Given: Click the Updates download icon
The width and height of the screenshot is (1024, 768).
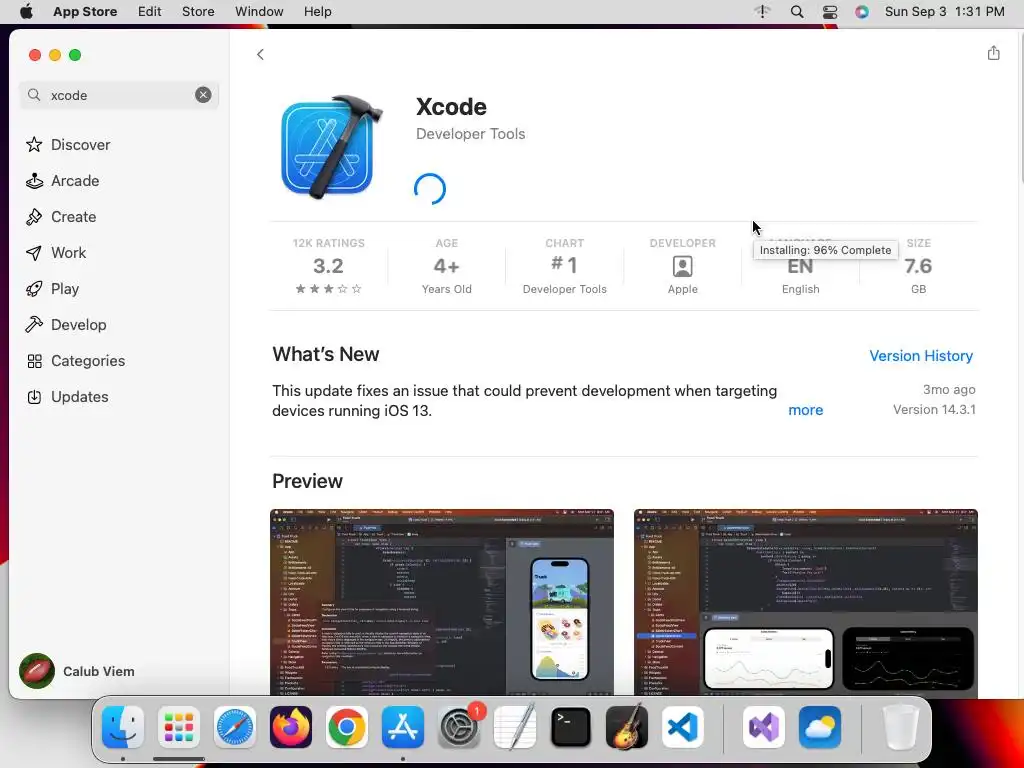Looking at the screenshot, I should tap(34, 396).
